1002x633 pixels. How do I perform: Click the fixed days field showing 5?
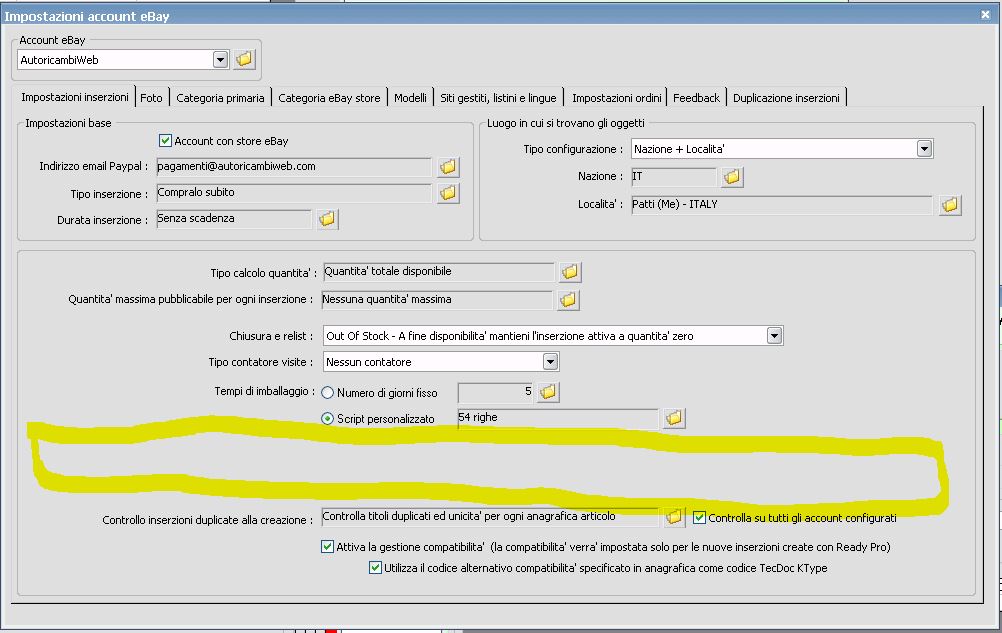[x=495, y=392]
